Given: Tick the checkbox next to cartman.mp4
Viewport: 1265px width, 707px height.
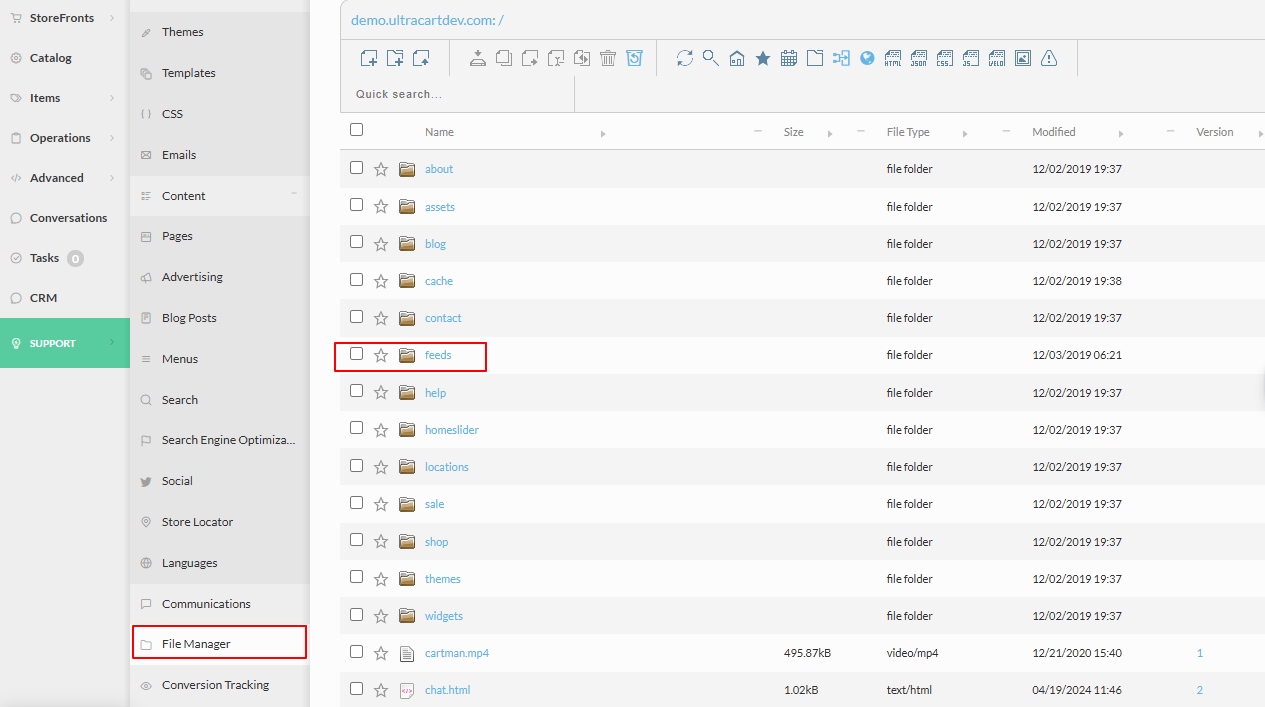Looking at the screenshot, I should tap(356, 652).
